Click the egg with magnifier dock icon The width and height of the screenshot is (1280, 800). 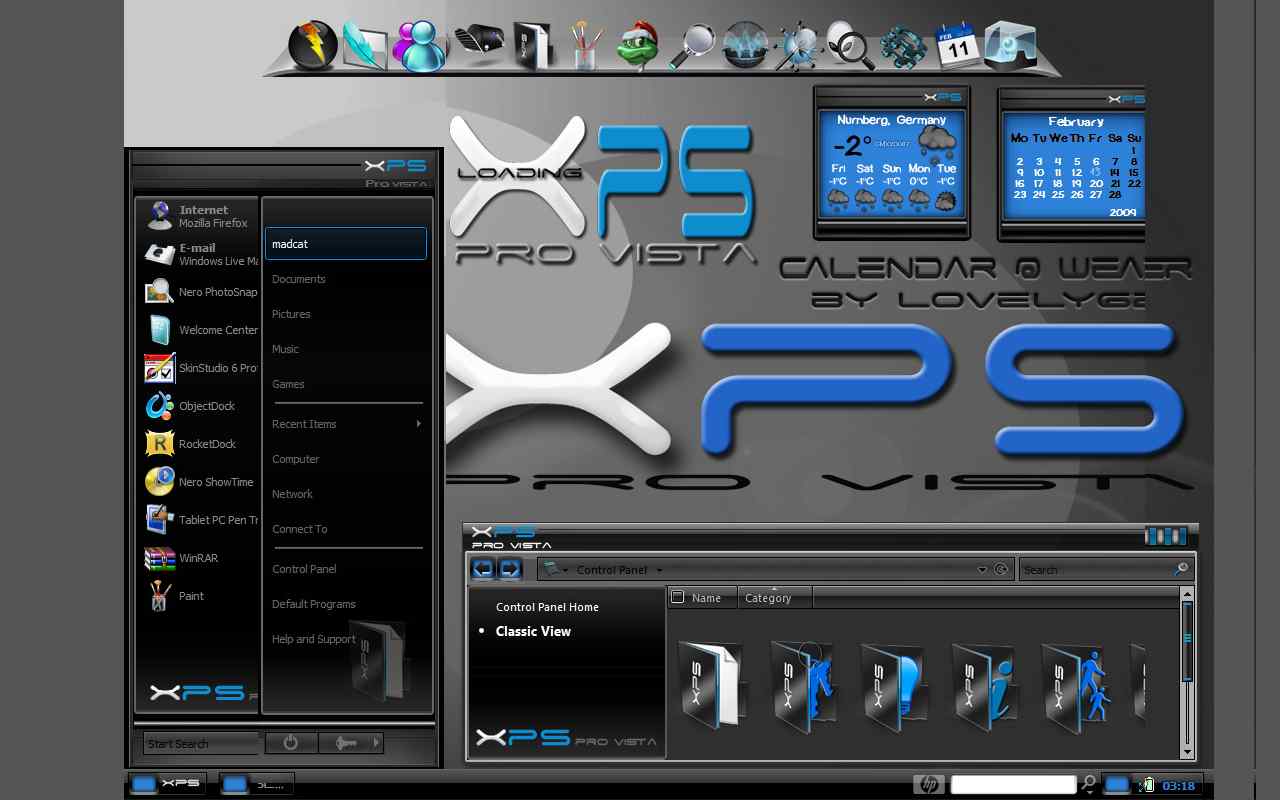pos(850,46)
